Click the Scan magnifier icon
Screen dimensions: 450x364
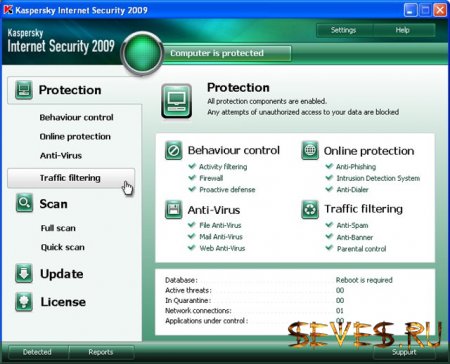click(x=24, y=203)
